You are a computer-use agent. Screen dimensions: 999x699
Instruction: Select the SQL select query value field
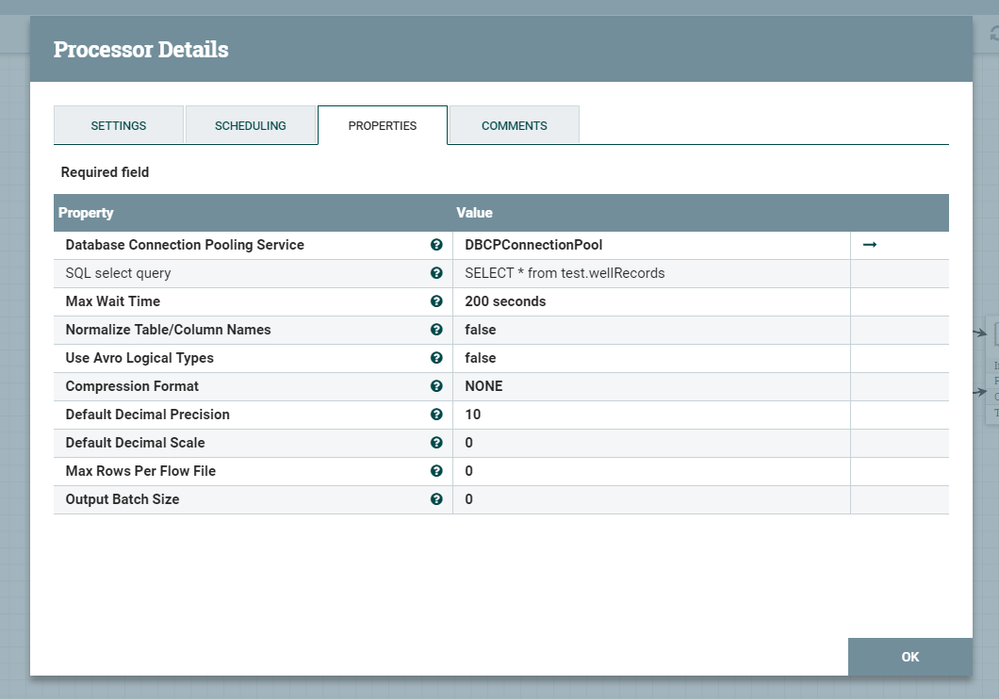tap(650, 273)
